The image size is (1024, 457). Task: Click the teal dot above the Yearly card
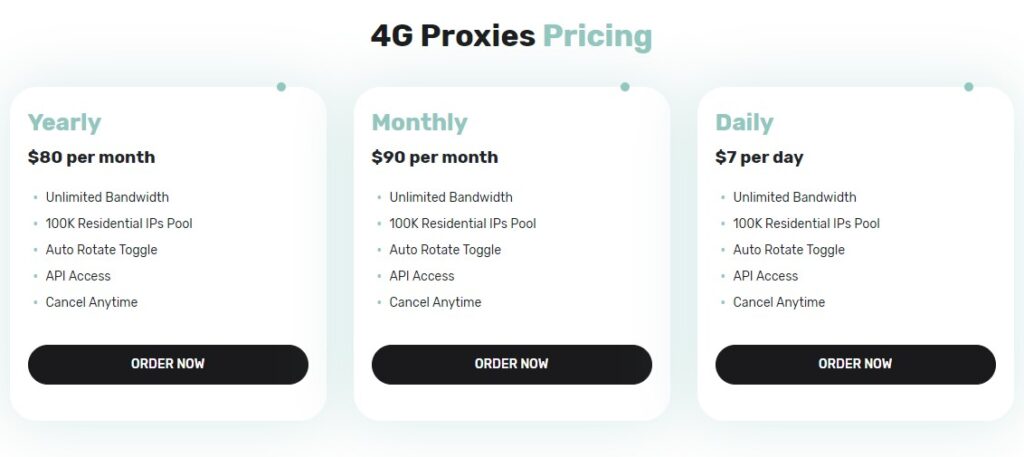[281, 87]
